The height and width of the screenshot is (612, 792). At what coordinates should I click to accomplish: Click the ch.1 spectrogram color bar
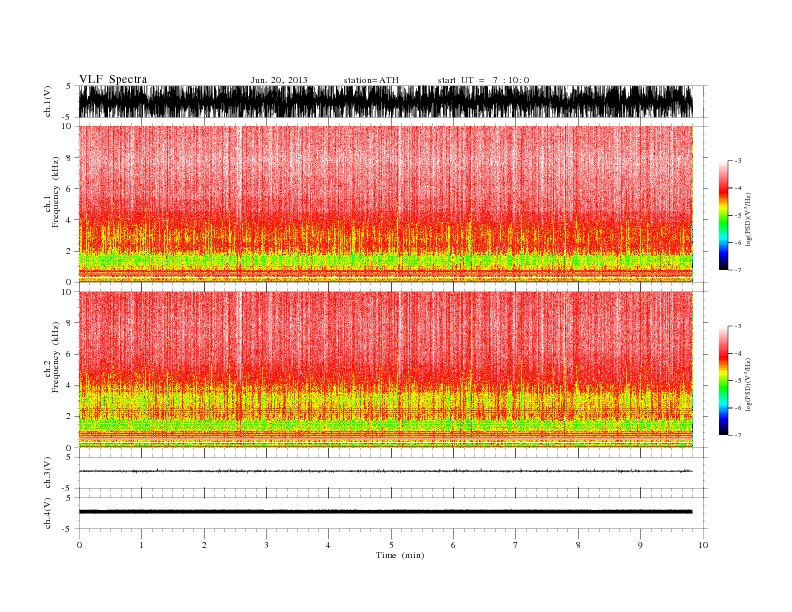point(723,216)
